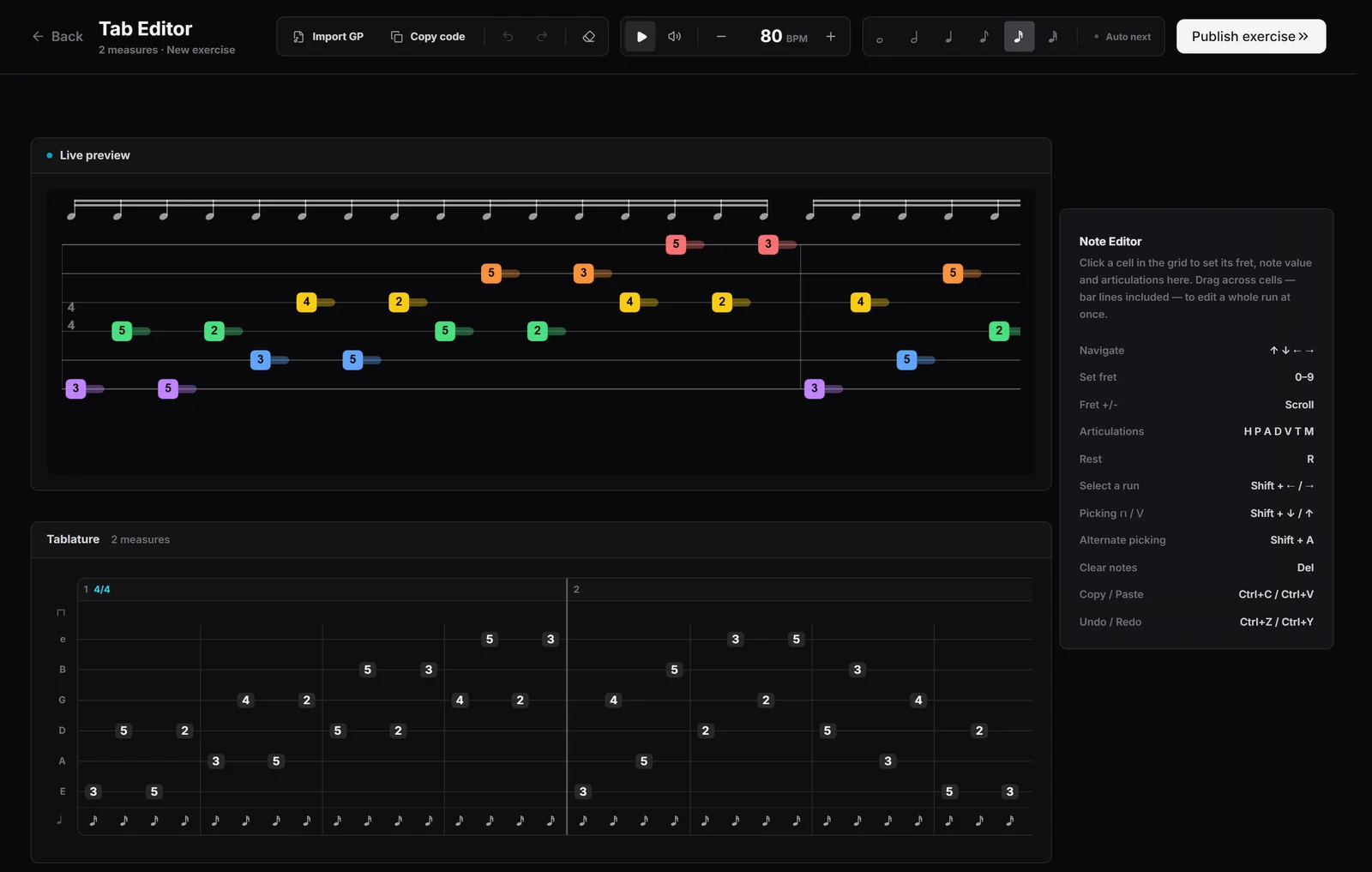Redo the last edit
This screenshot has height=872, width=1372.
pos(542,37)
